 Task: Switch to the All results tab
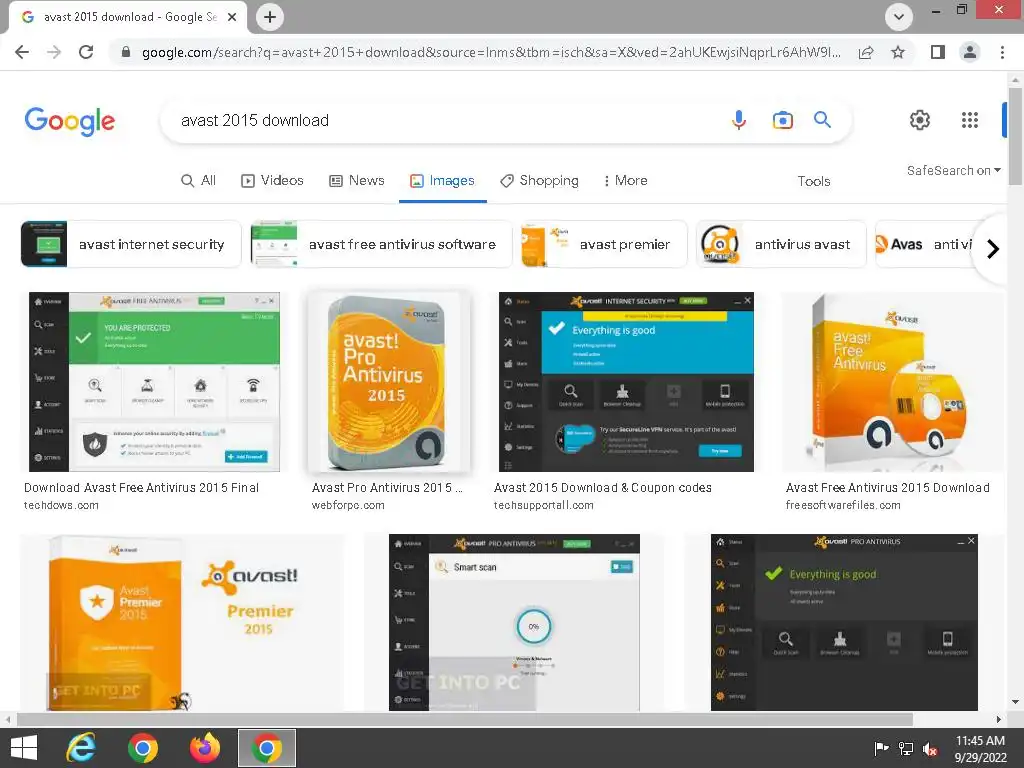click(x=198, y=180)
